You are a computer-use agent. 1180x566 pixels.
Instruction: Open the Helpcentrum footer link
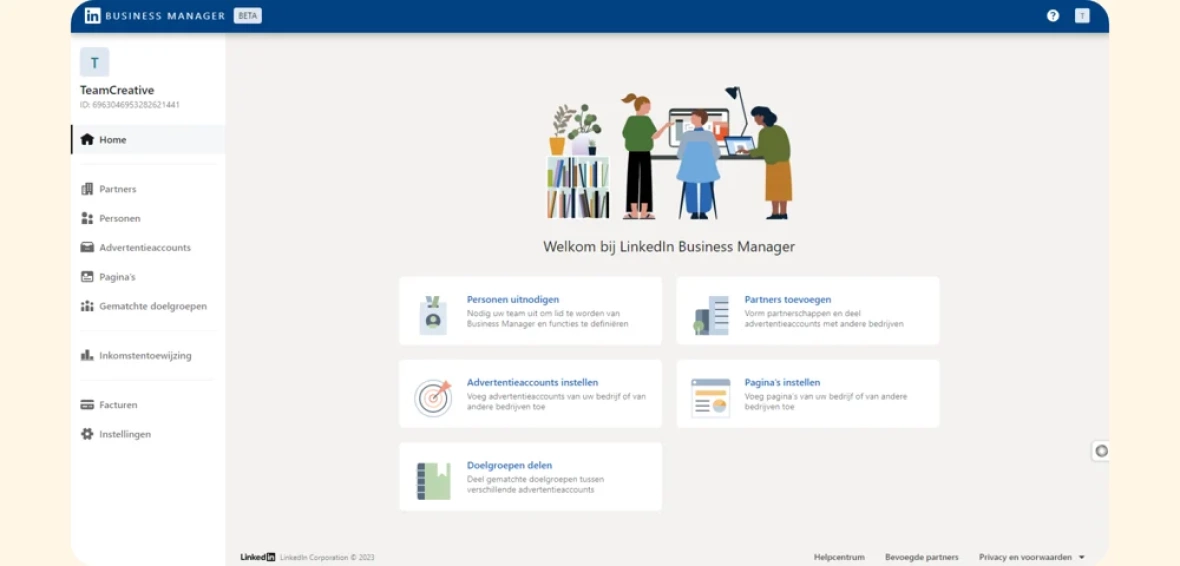click(x=839, y=558)
